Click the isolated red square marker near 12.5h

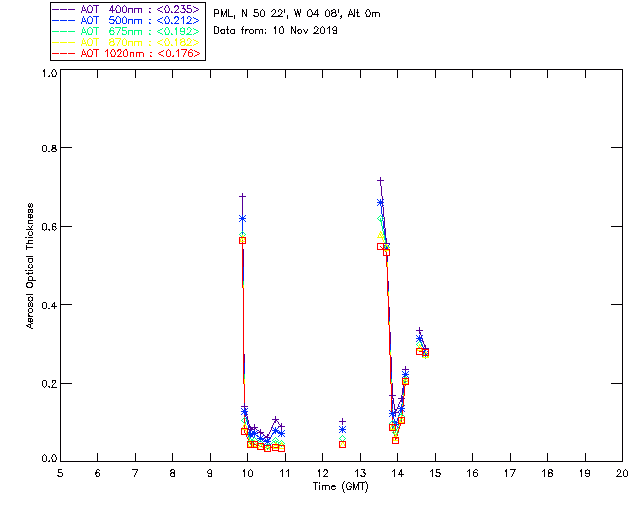tap(342, 444)
